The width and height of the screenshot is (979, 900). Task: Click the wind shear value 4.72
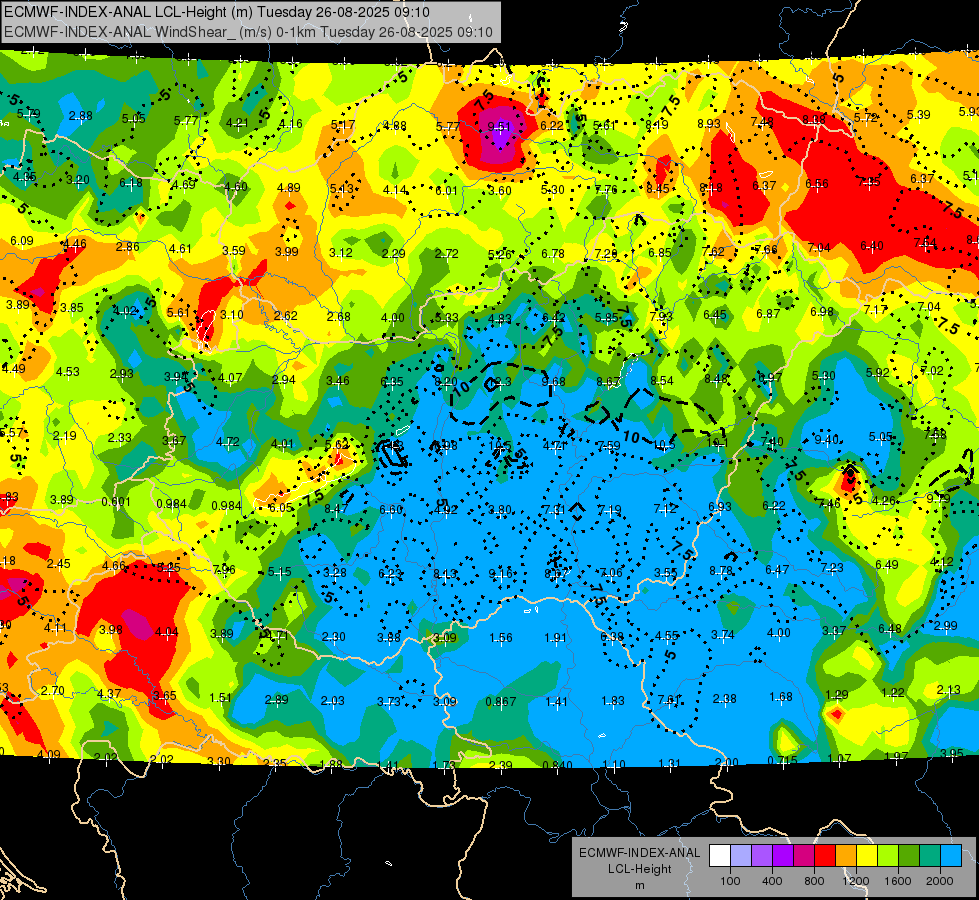point(227,442)
